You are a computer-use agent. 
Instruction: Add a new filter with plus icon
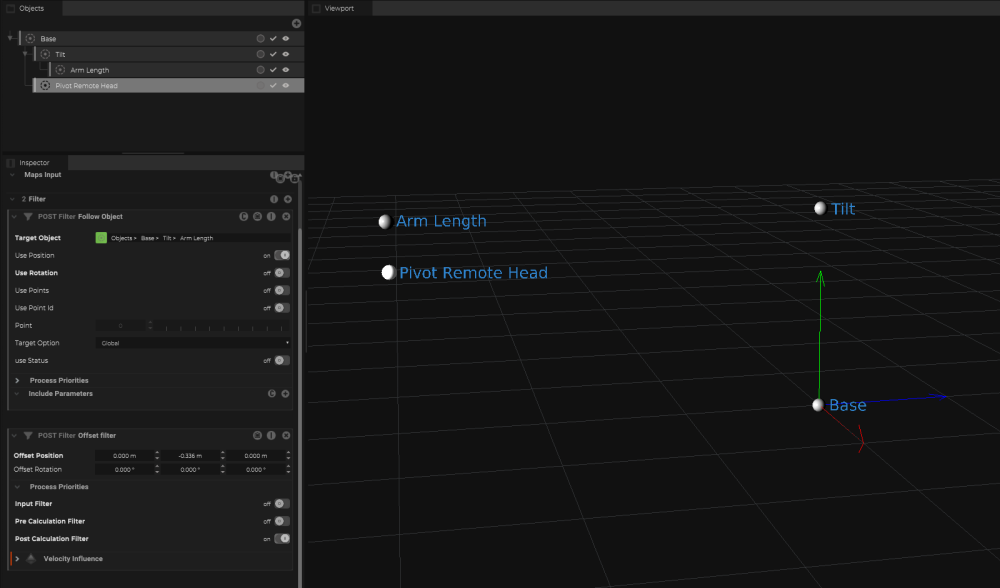pyautogui.click(x=287, y=199)
